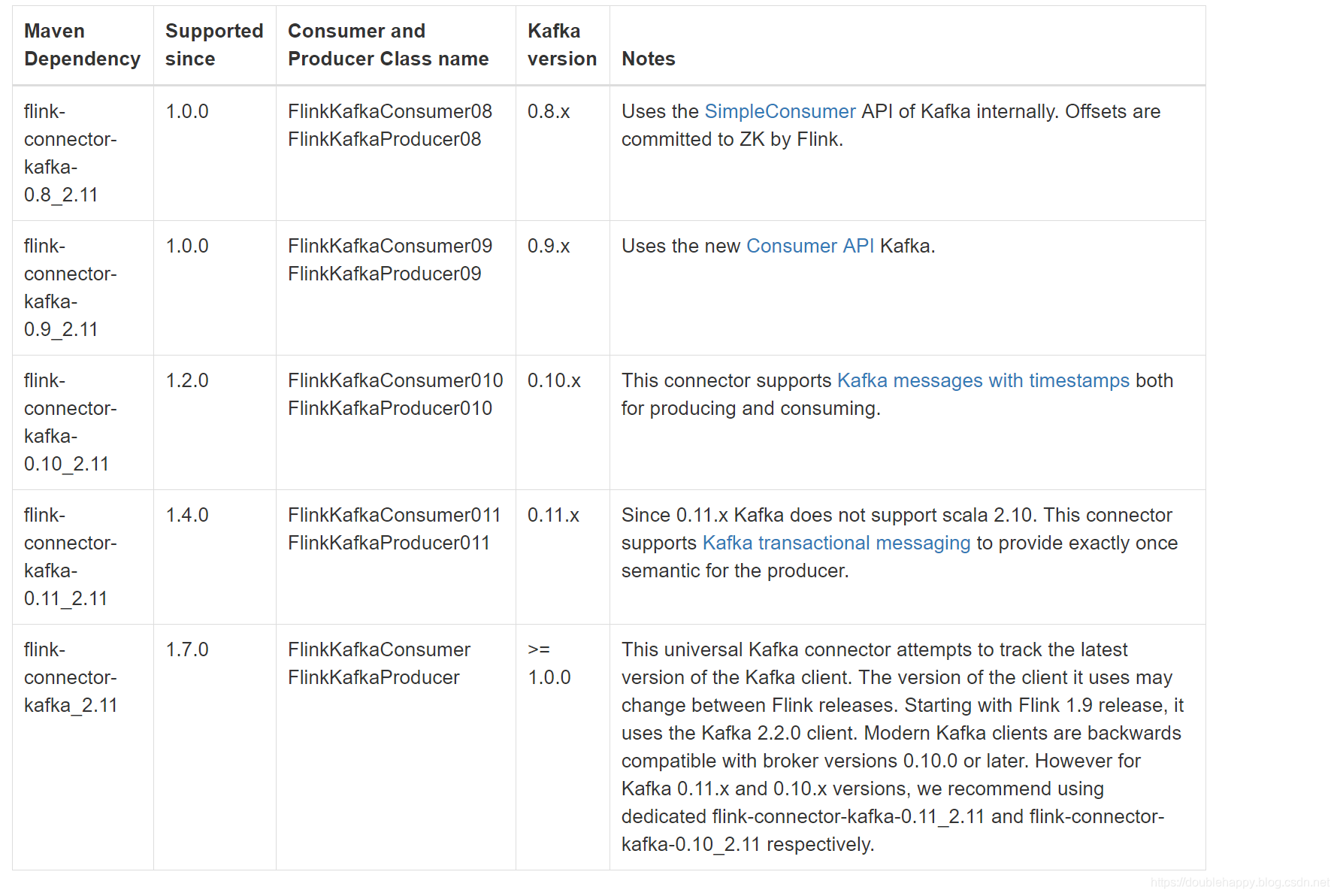Viewport: 1337px width, 896px height.
Task: Click the Supported since column header
Action: coord(213,45)
